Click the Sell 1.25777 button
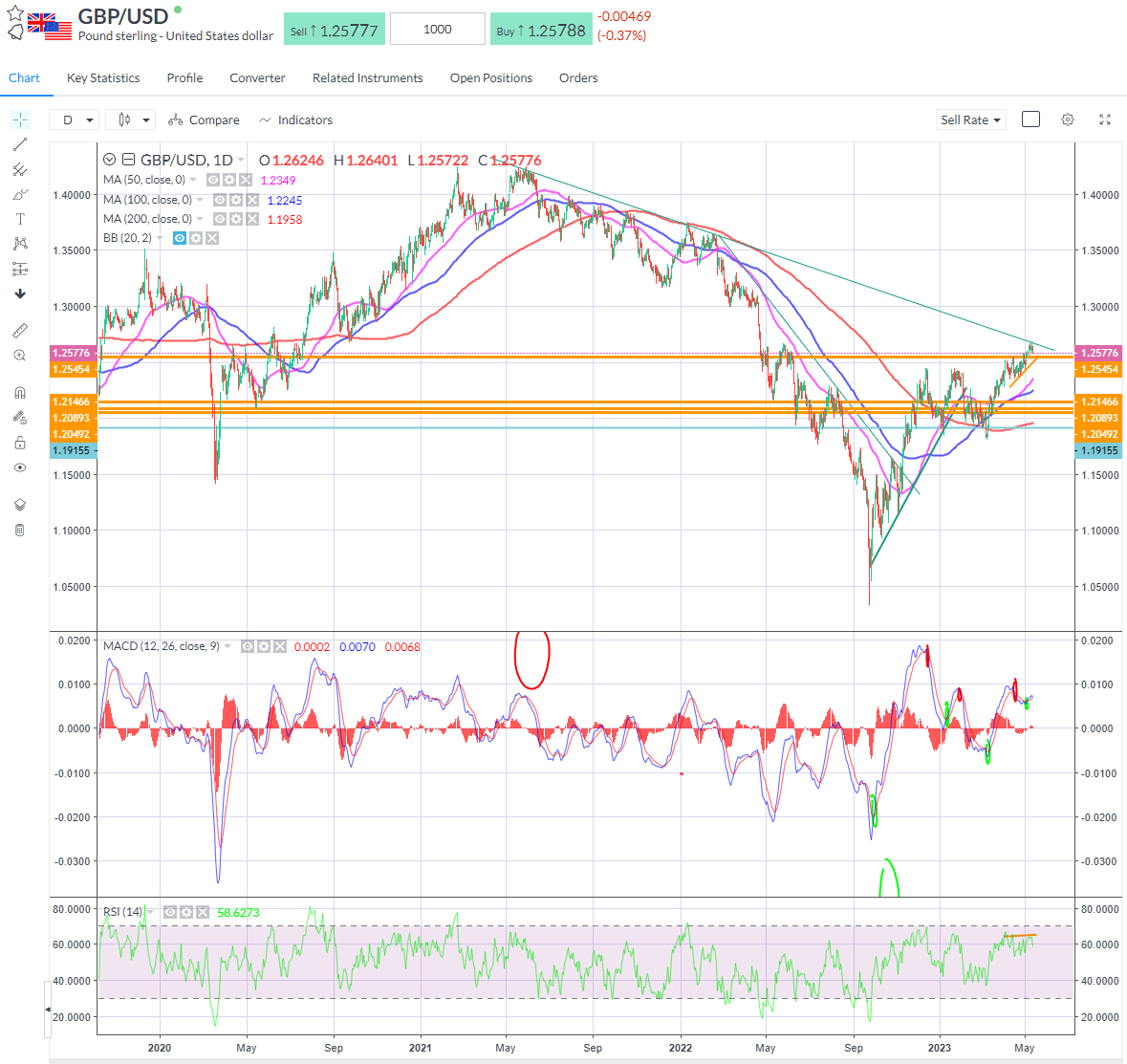Screen dimensions: 1127x1064 click(x=335, y=30)
